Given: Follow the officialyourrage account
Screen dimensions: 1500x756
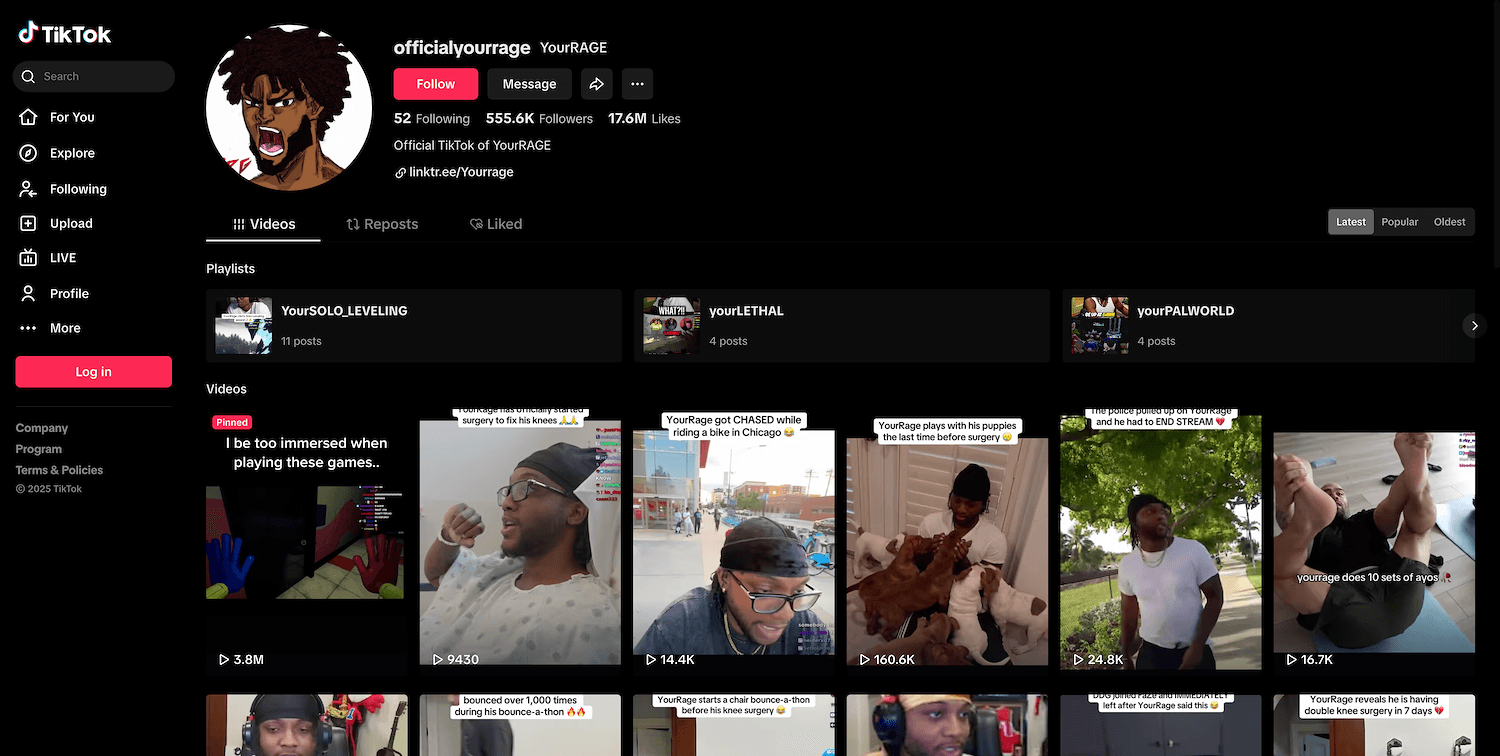Looking at the screenshot, I should coord(435,84).
